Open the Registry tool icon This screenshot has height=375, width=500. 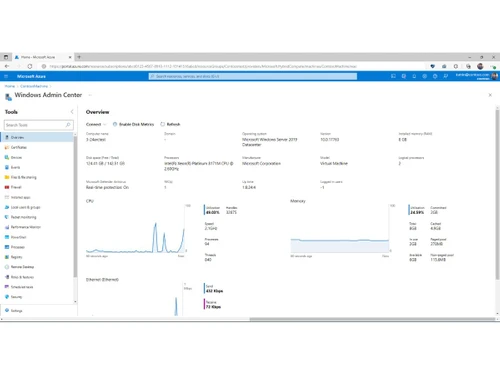point(7,257)
